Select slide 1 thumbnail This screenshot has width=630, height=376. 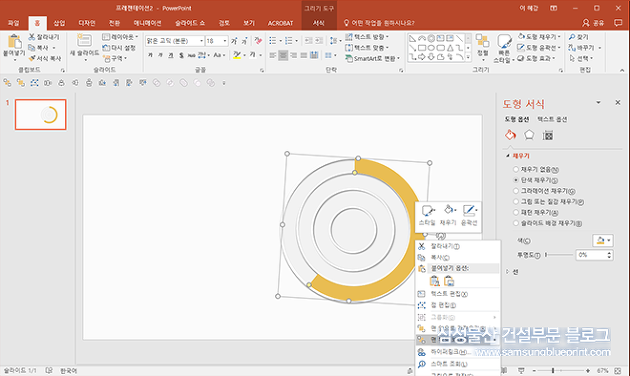pos(41,114)
